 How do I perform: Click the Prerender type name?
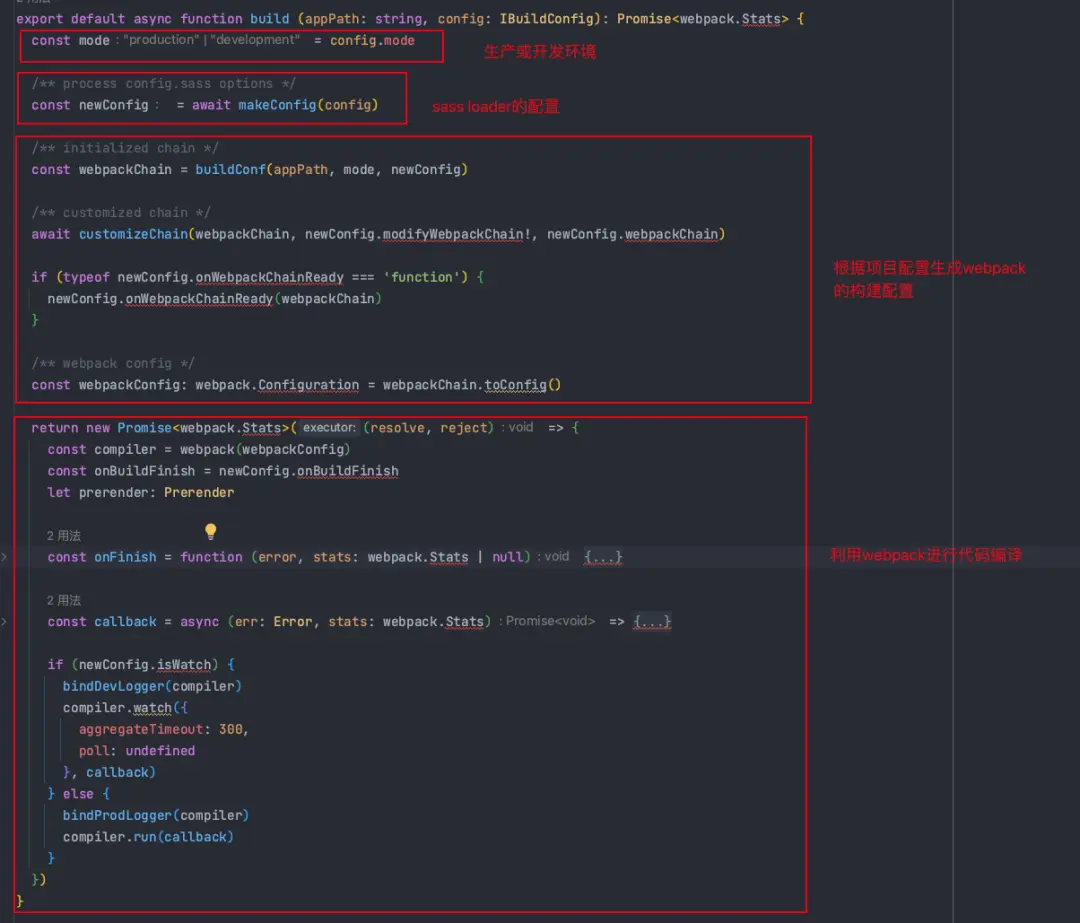click(x=199, y=492)
